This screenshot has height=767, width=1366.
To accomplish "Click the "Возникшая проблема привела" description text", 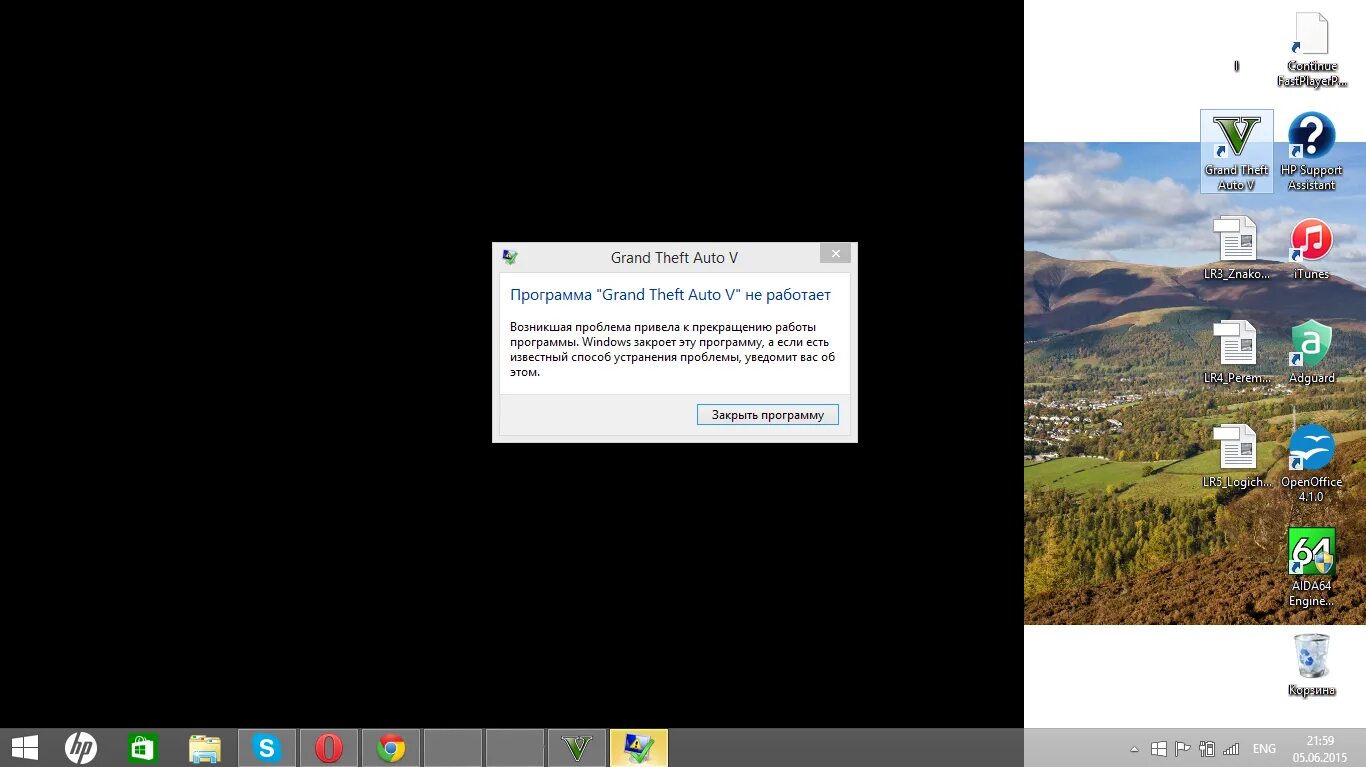I will point(672,349).
